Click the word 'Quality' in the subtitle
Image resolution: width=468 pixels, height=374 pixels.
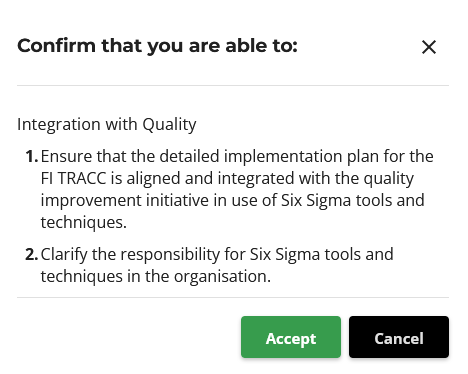[x=169, y=125]
